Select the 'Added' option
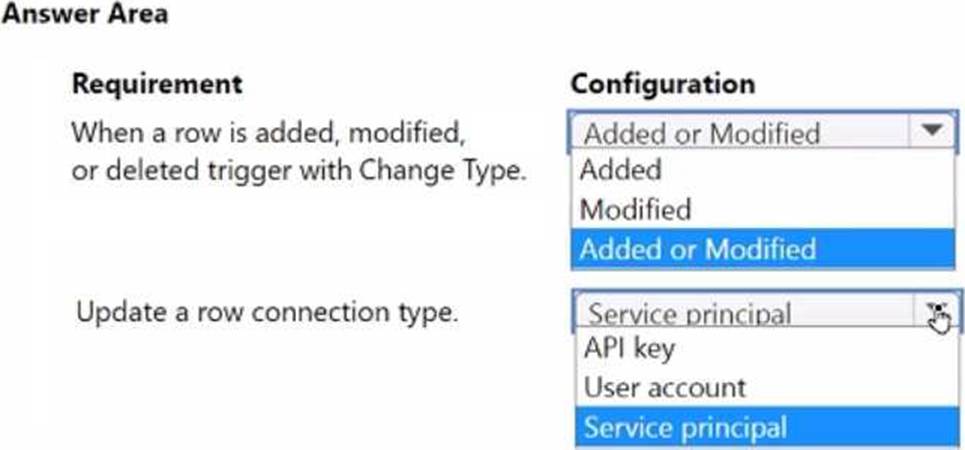The width and height of the screenshot is (965, 450). 621,170
